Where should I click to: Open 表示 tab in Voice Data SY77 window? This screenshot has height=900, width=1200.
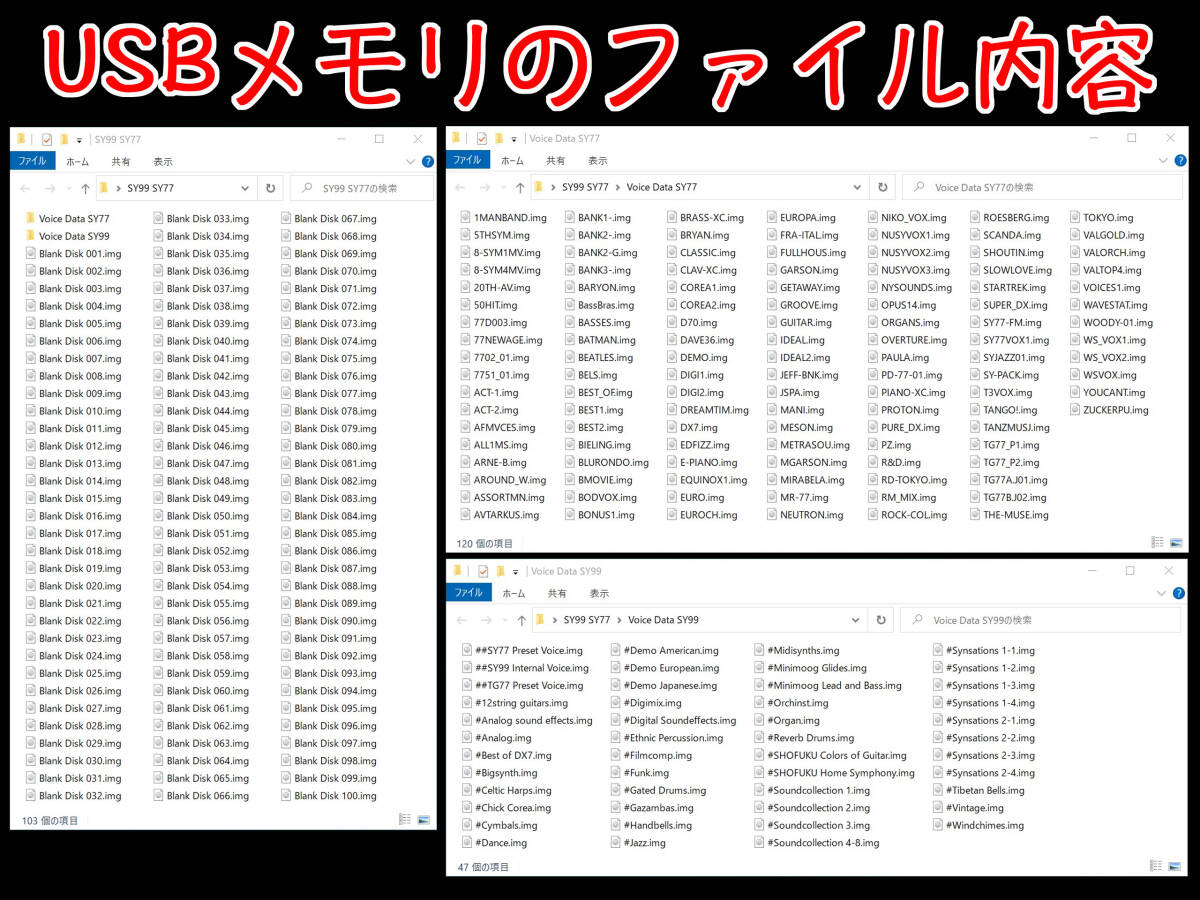click(598, 160)
